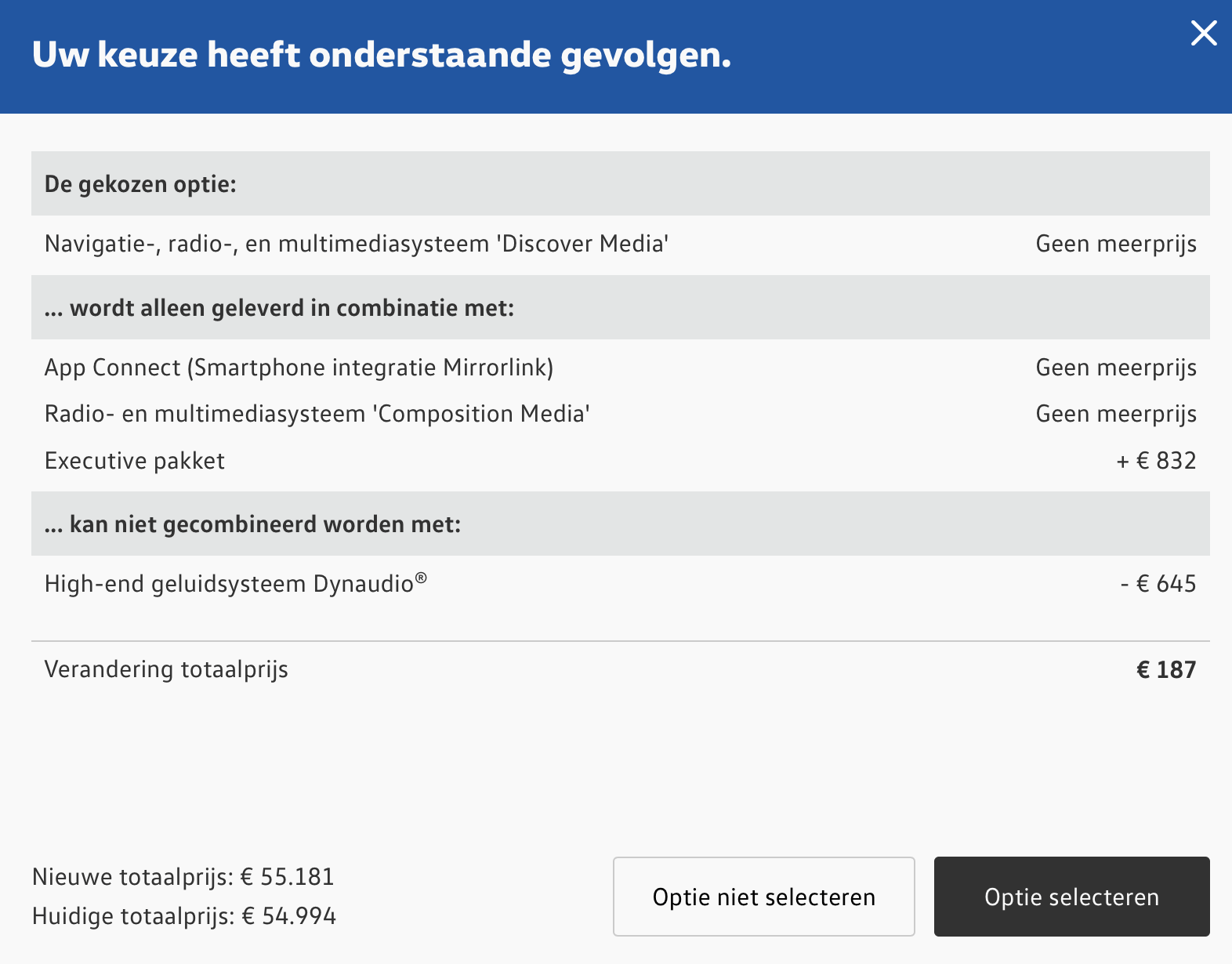This screenshot has height=964, width=1232.
Task: Click the 'Verandering totaalprijs' label
Action: (x=166, y=670)
